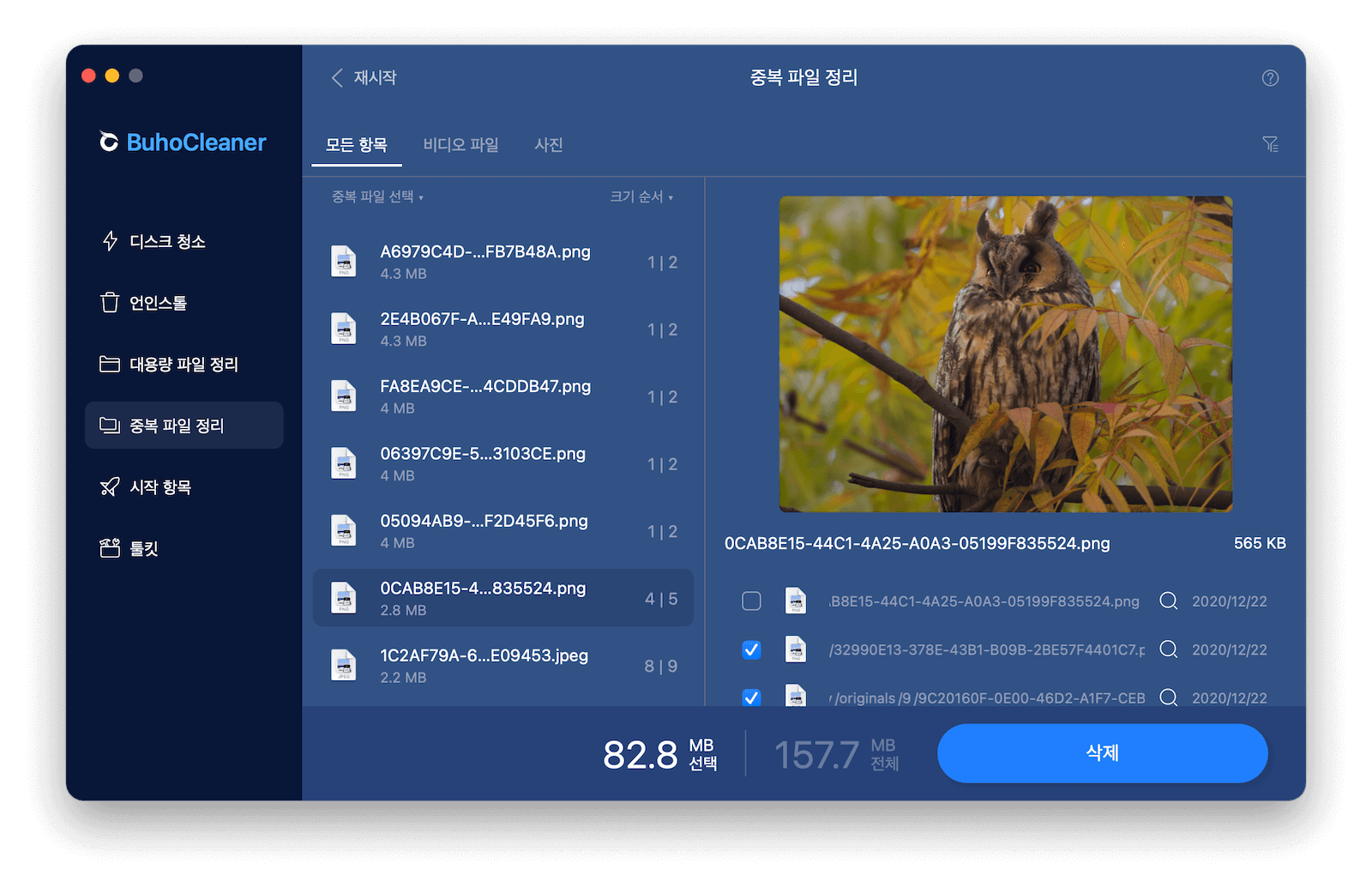1372x888 pixels.
Task: Open the filter icon at top right
Action: point(1270,144)
